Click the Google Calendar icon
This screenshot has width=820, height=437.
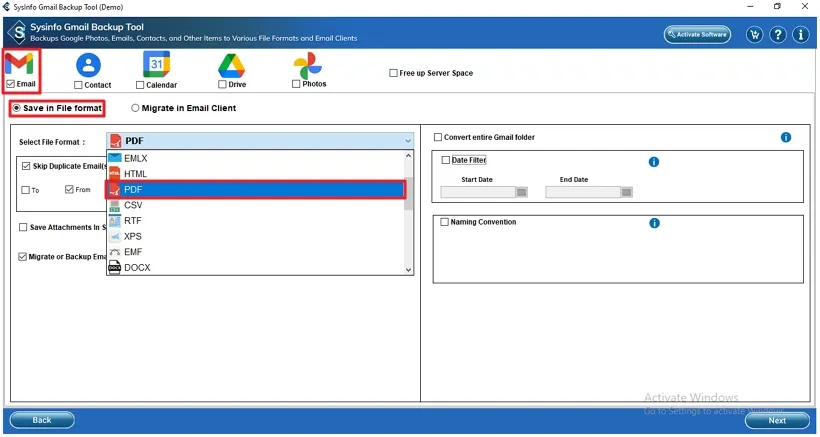coord(156,65)
